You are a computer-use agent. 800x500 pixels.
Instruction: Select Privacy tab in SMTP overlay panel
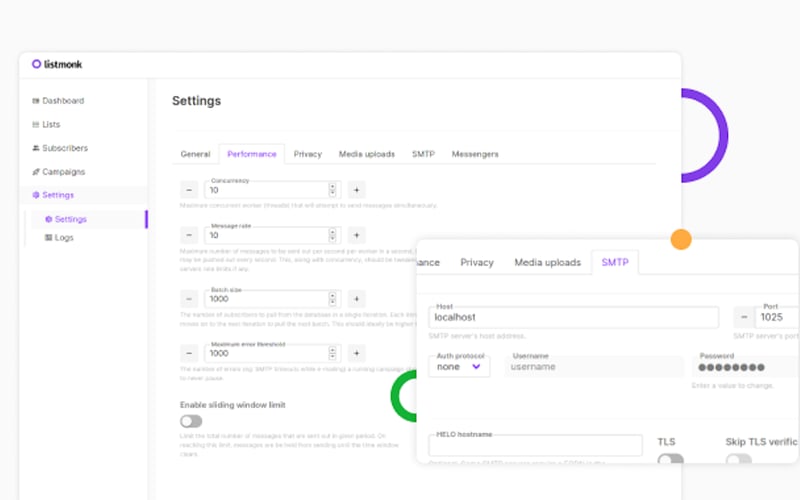[477, 262]
